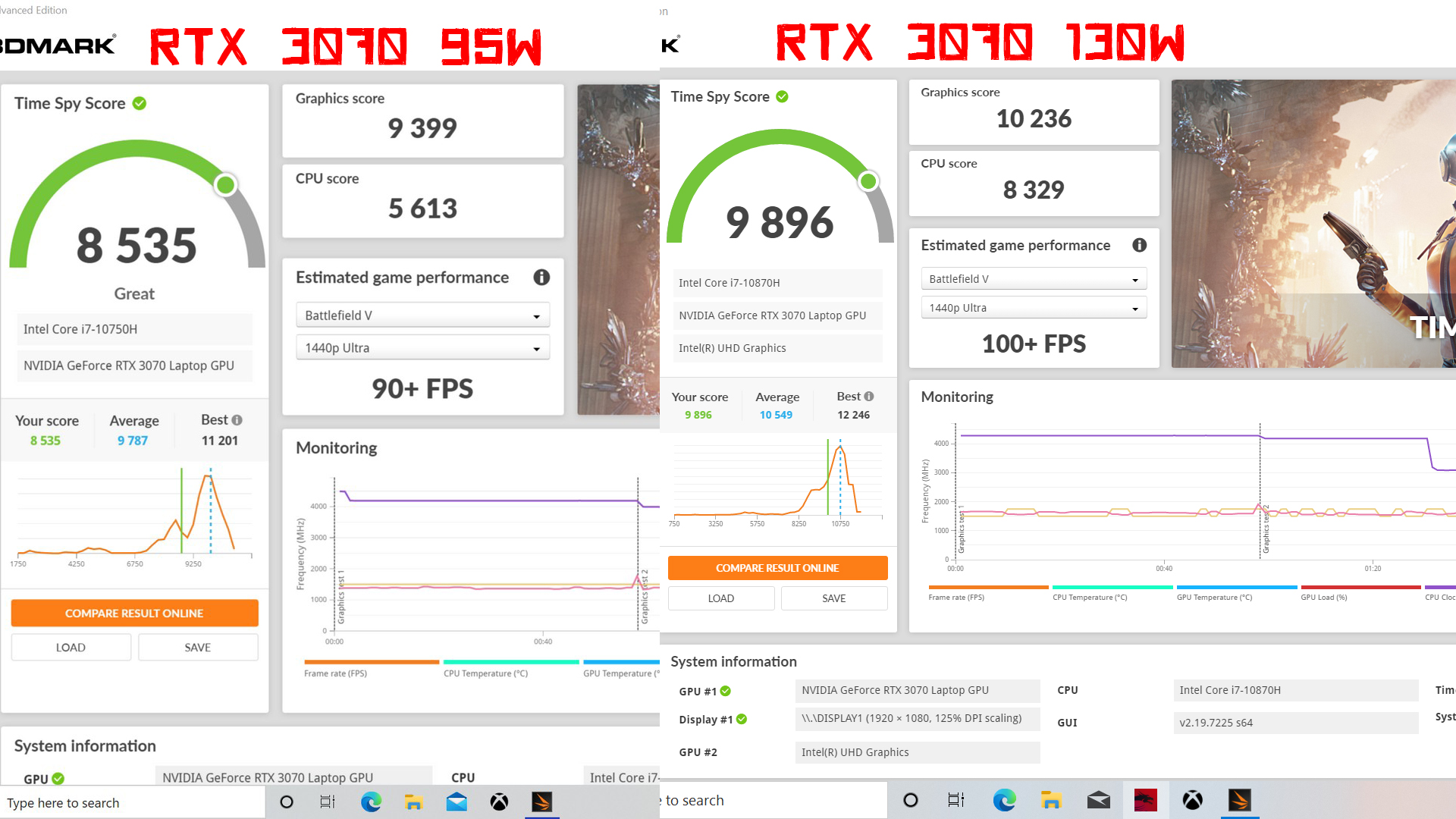Click LOAD button in 95W window
The image size is (1456, 819).
(x=71, y=648)
